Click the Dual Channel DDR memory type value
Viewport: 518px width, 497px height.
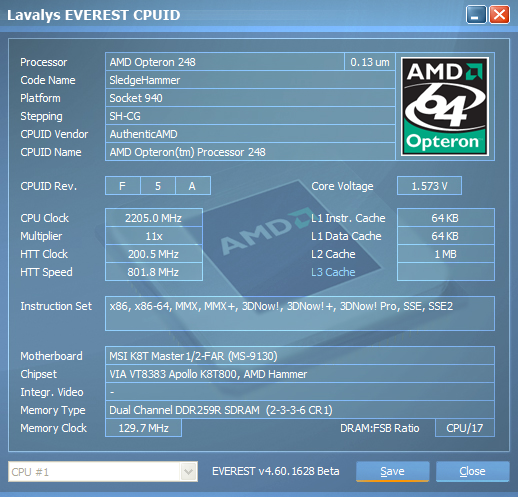coord(300,410)
